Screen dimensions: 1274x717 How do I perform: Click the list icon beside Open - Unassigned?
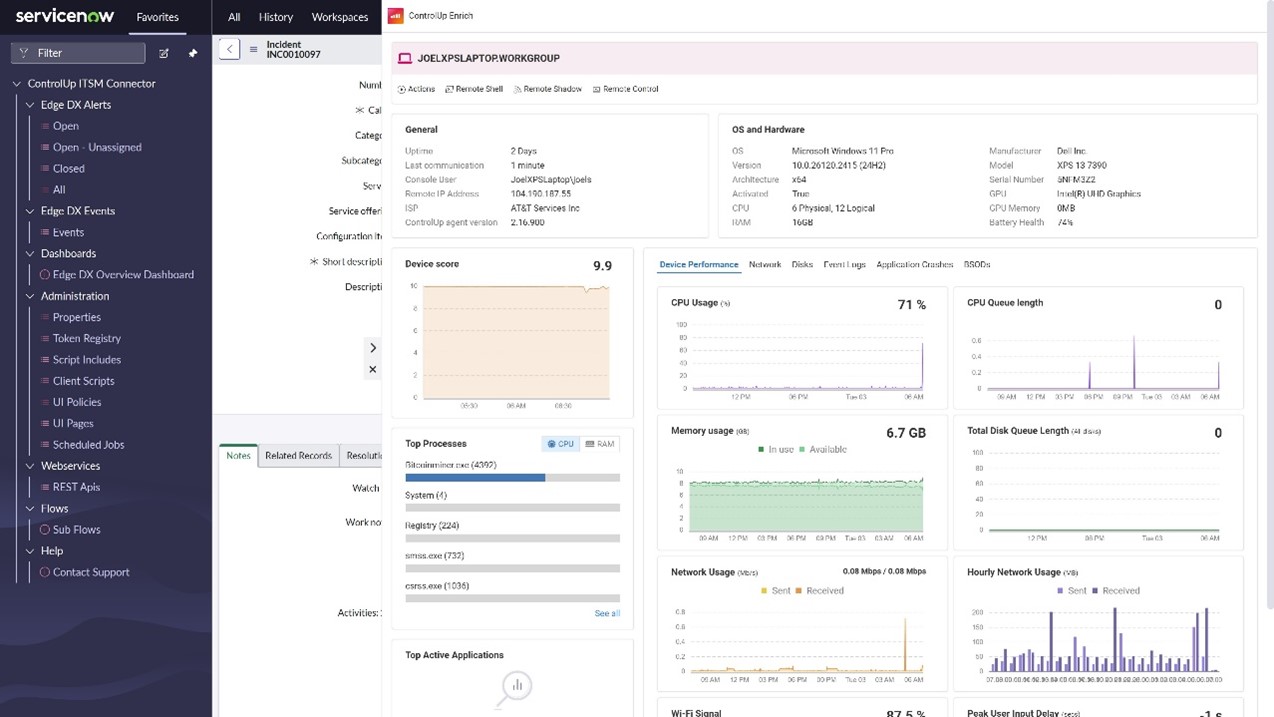[44, 147]
